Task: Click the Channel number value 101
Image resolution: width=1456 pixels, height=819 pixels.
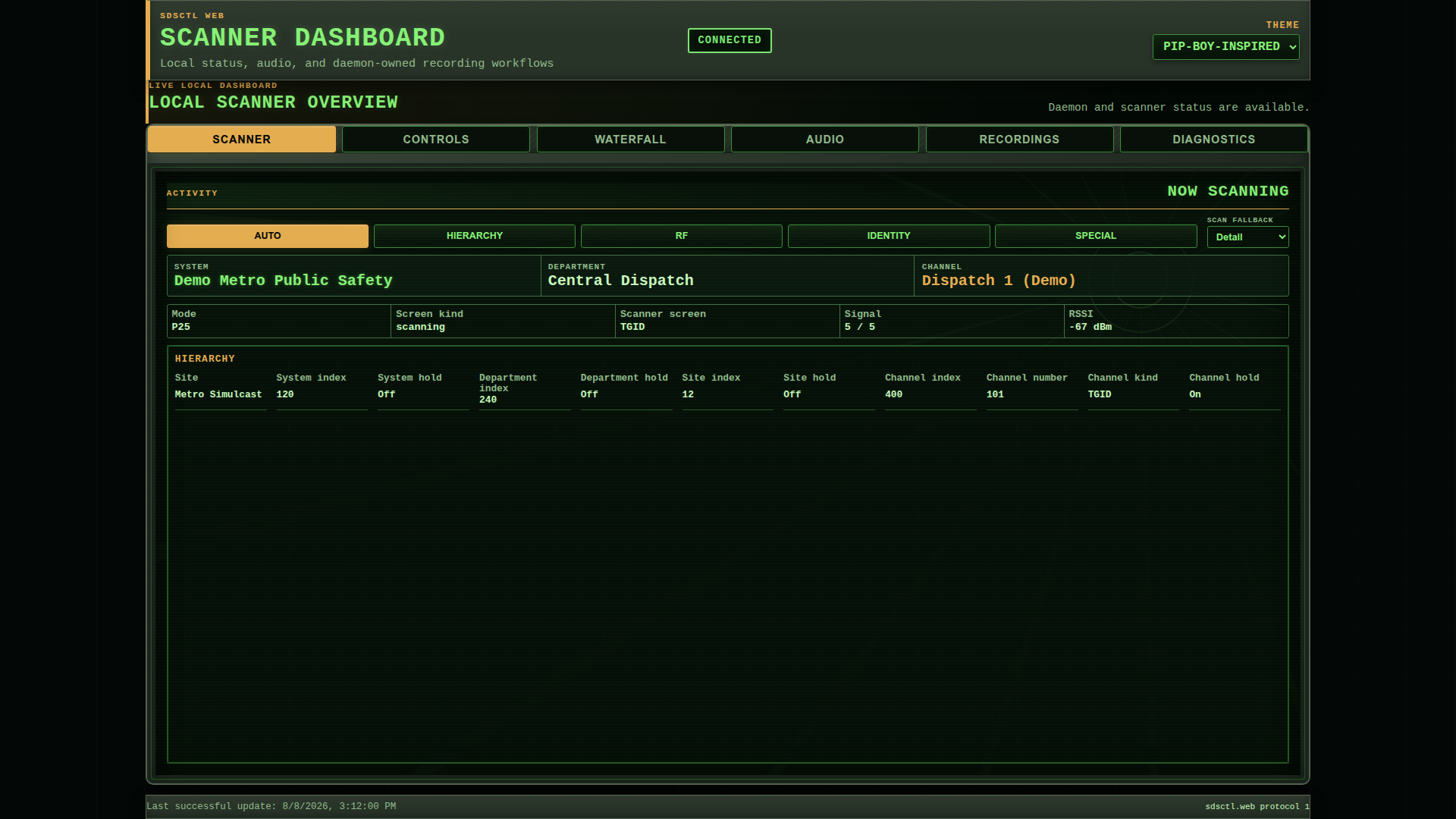Action: (x=995, y=394)
